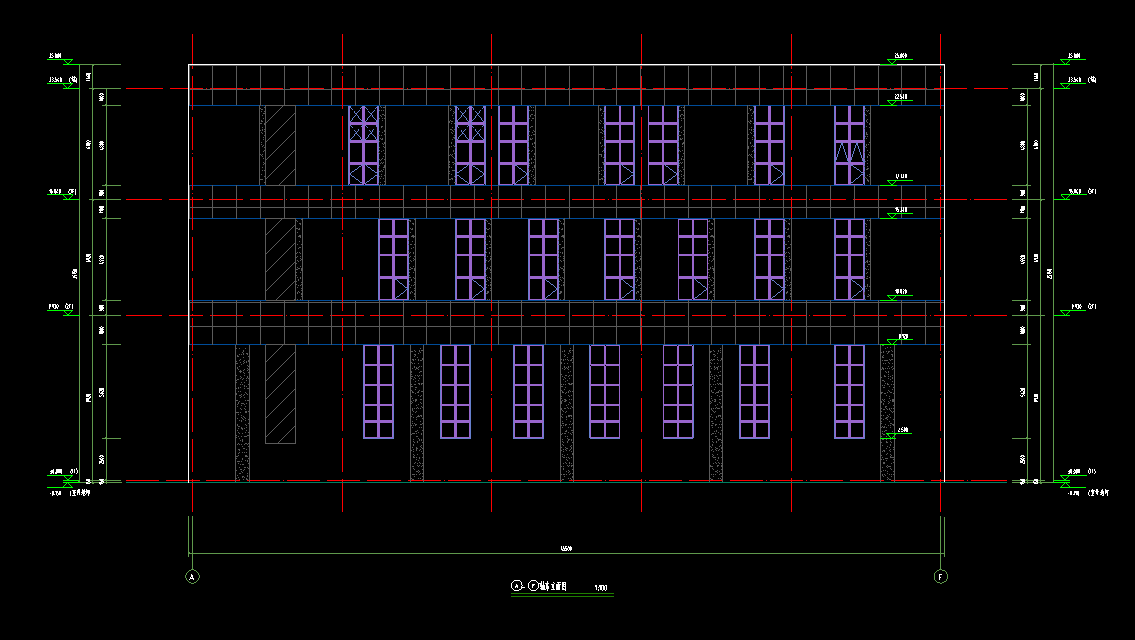Select the tall hatched panel on ground floor
The width and height of the screenshot is (1135, 640).
280,394
